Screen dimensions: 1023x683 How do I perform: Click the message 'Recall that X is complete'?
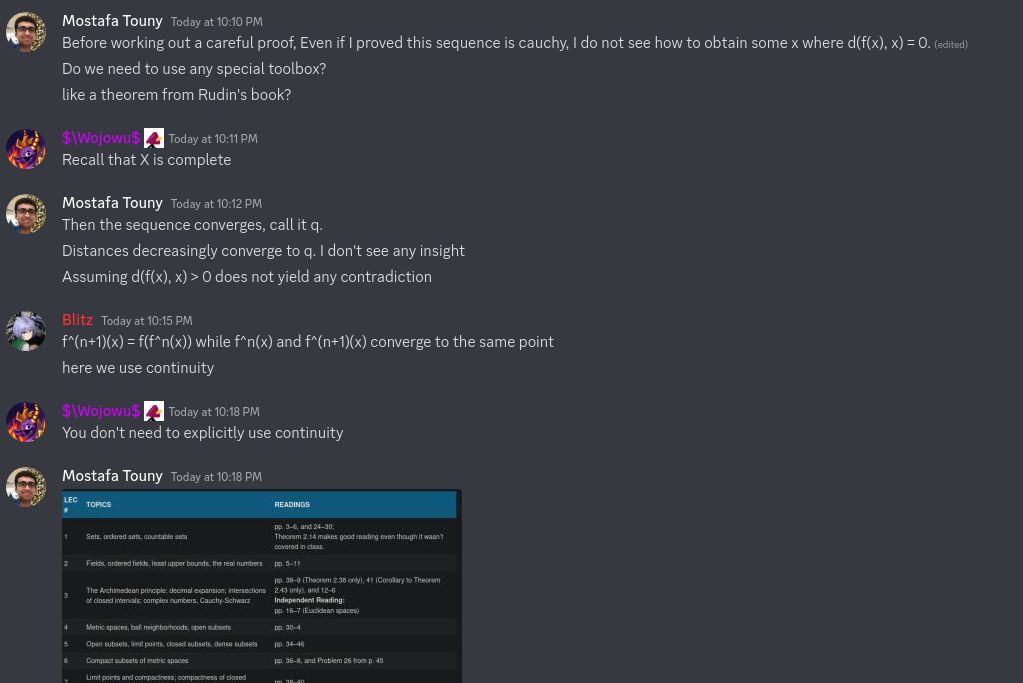(x=147, y=160)
